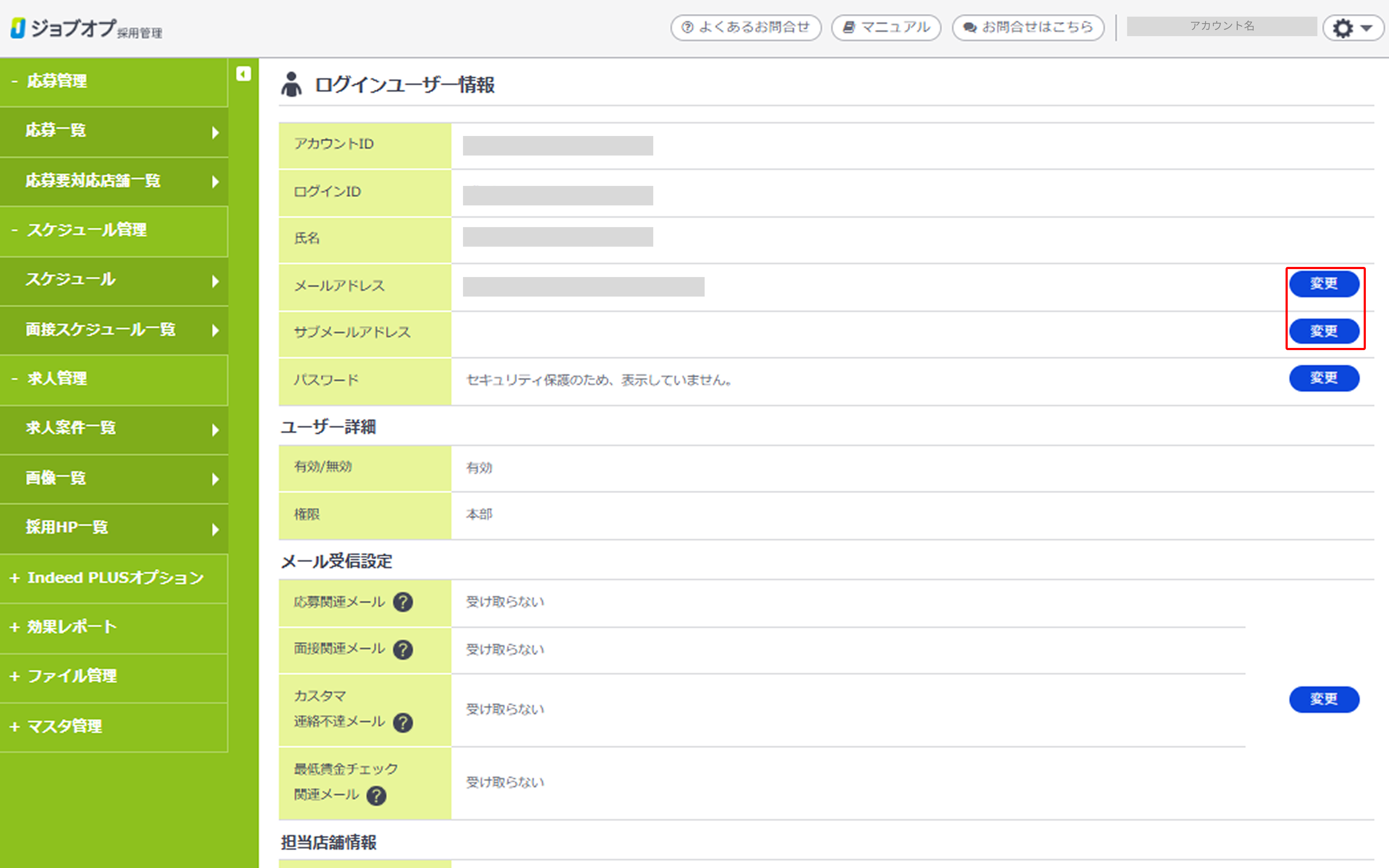Viewport: 1389px width, 868px height.
Task: Click help icon beside 応募関連メール
Action: [x=403, y=602]
